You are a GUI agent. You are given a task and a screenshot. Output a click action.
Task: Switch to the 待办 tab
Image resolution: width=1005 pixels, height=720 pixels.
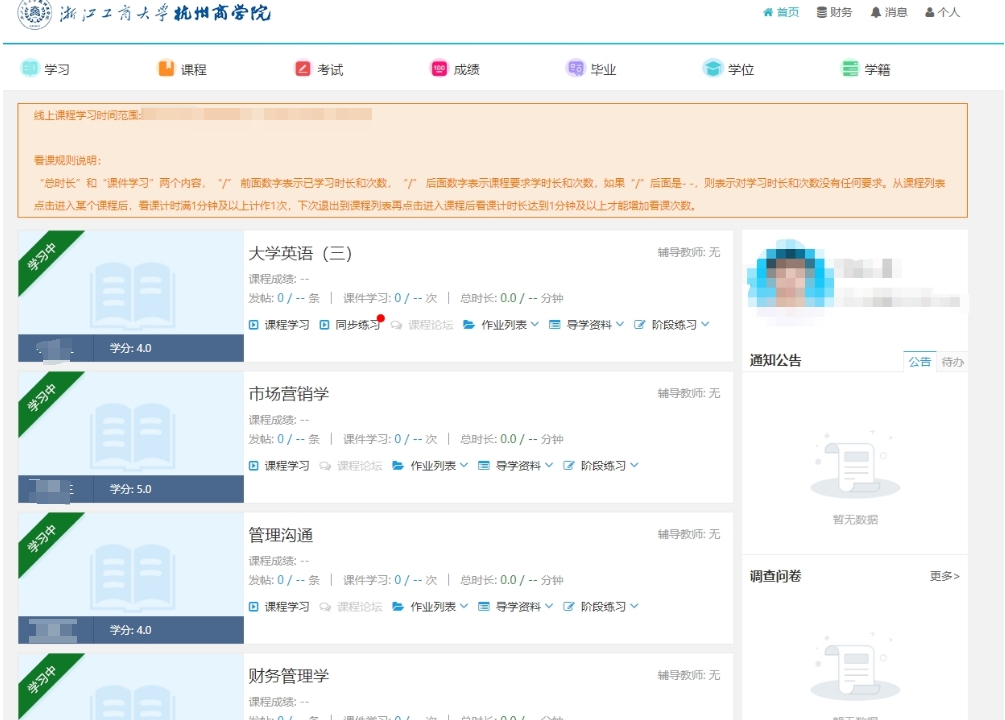(x=952, y=362)
